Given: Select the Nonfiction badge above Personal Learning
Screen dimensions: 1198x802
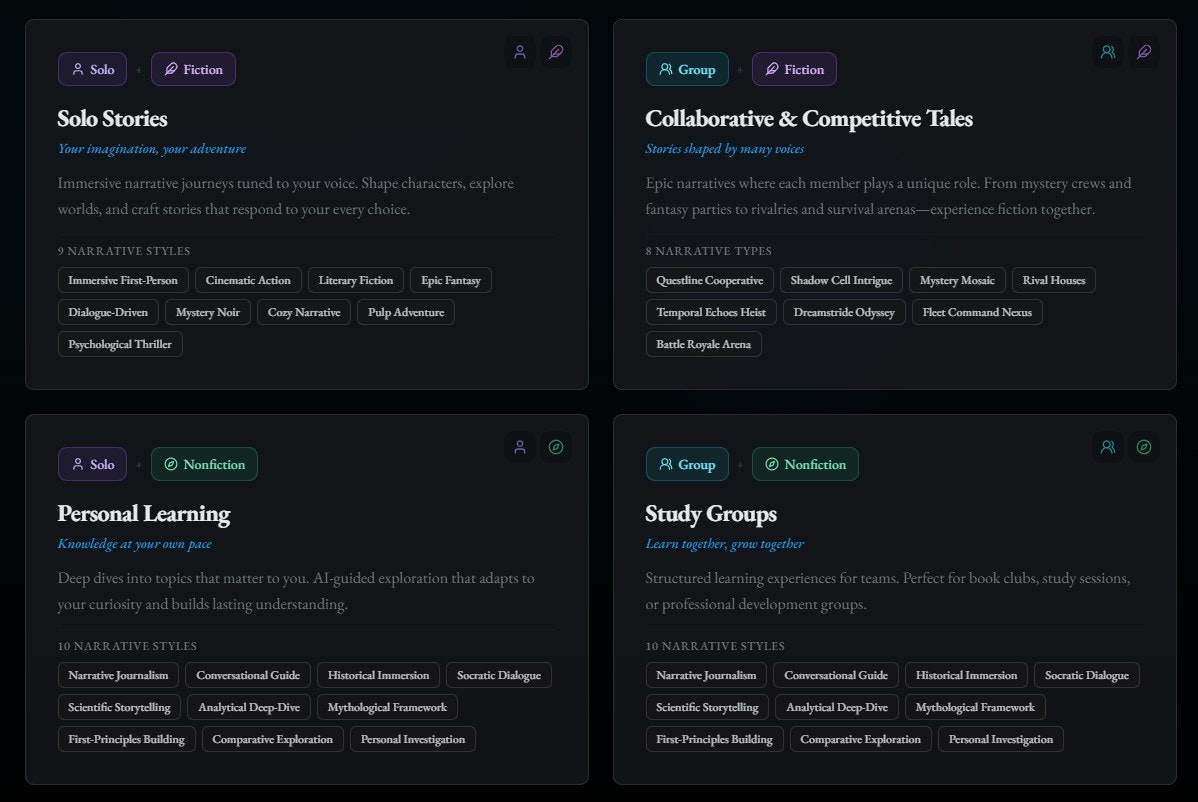Looking at the screenshot, I should pos(204,464).
